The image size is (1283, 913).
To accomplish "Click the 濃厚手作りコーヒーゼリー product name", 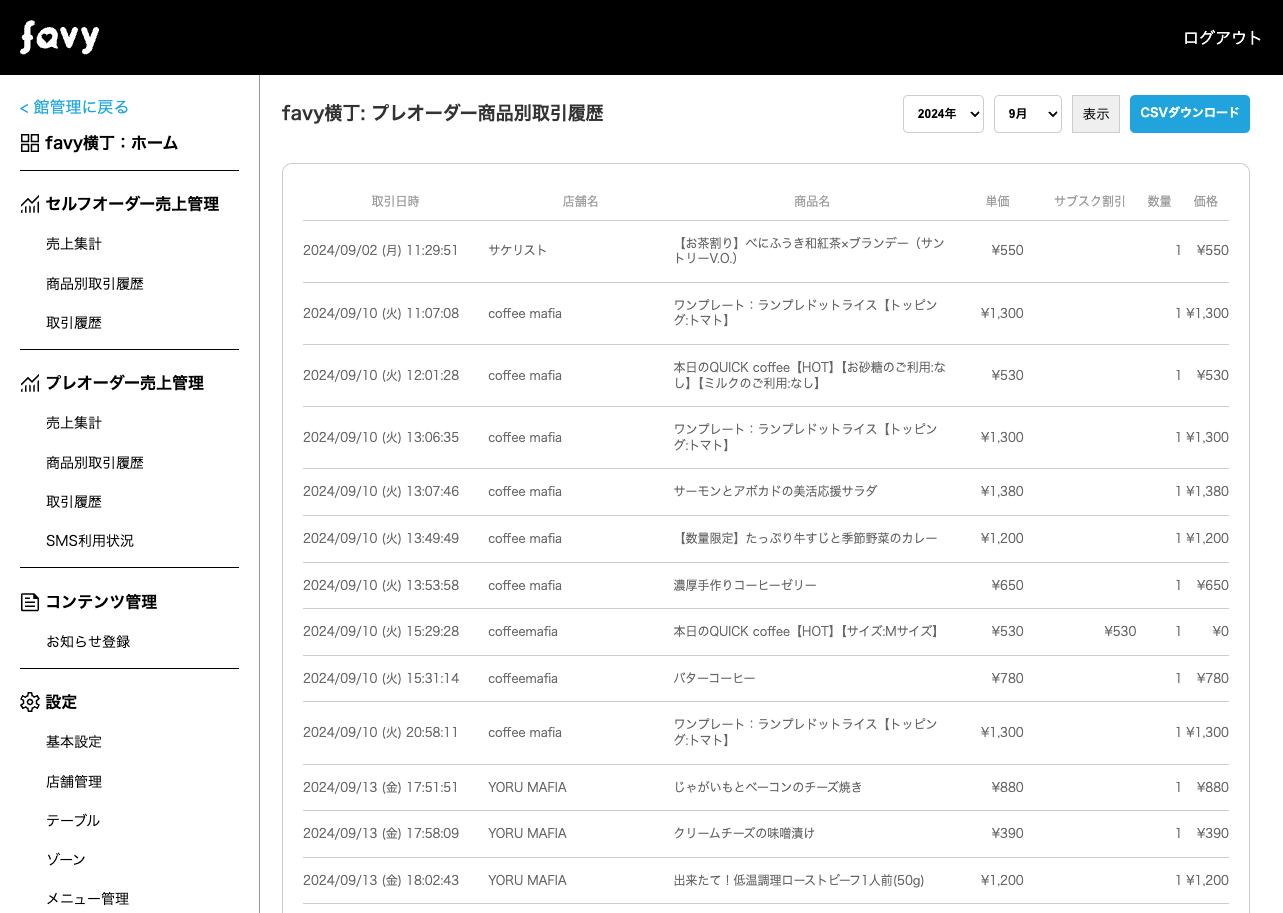I will point(745,585).
